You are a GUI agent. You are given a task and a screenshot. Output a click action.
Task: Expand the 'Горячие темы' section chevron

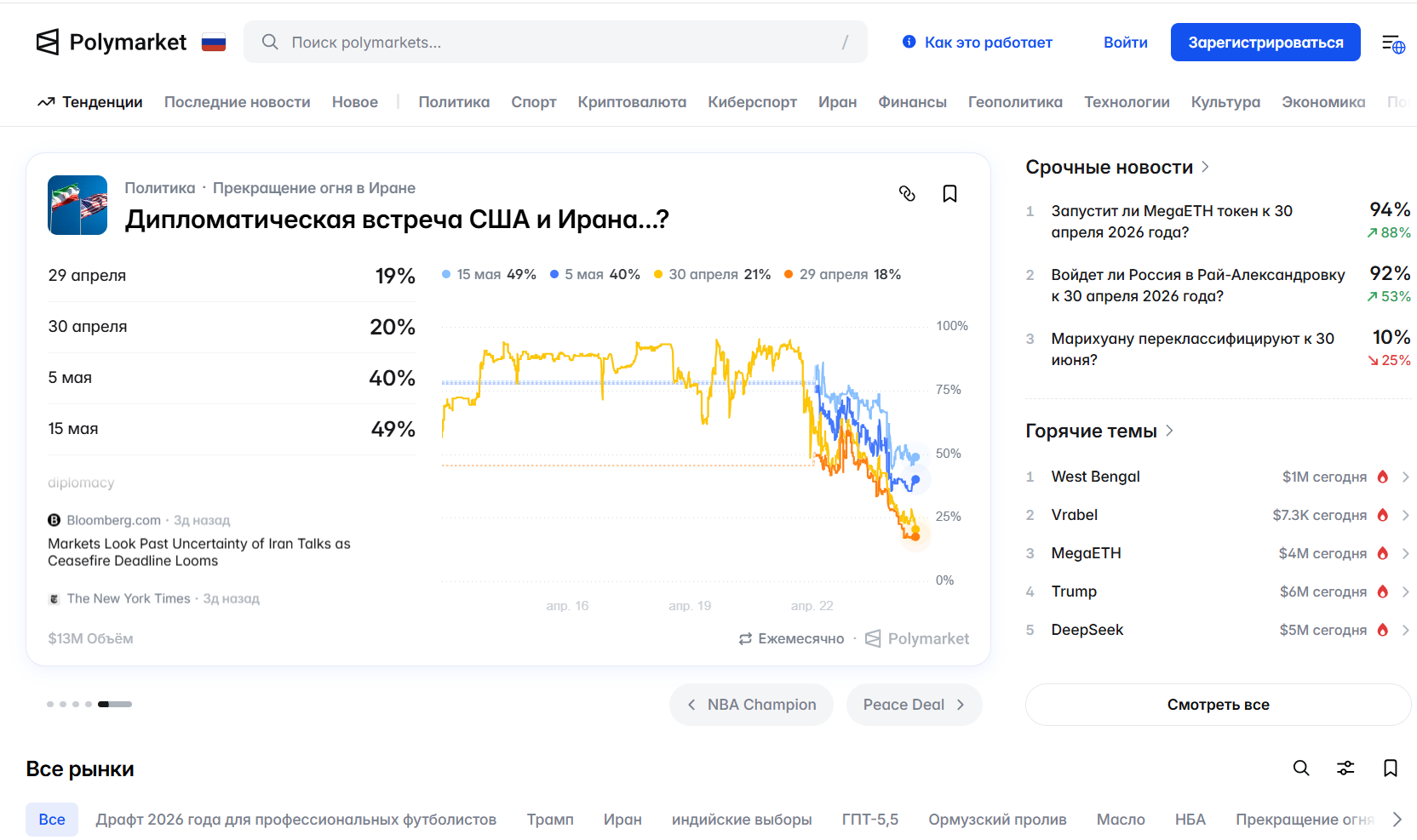[1169, 431]
